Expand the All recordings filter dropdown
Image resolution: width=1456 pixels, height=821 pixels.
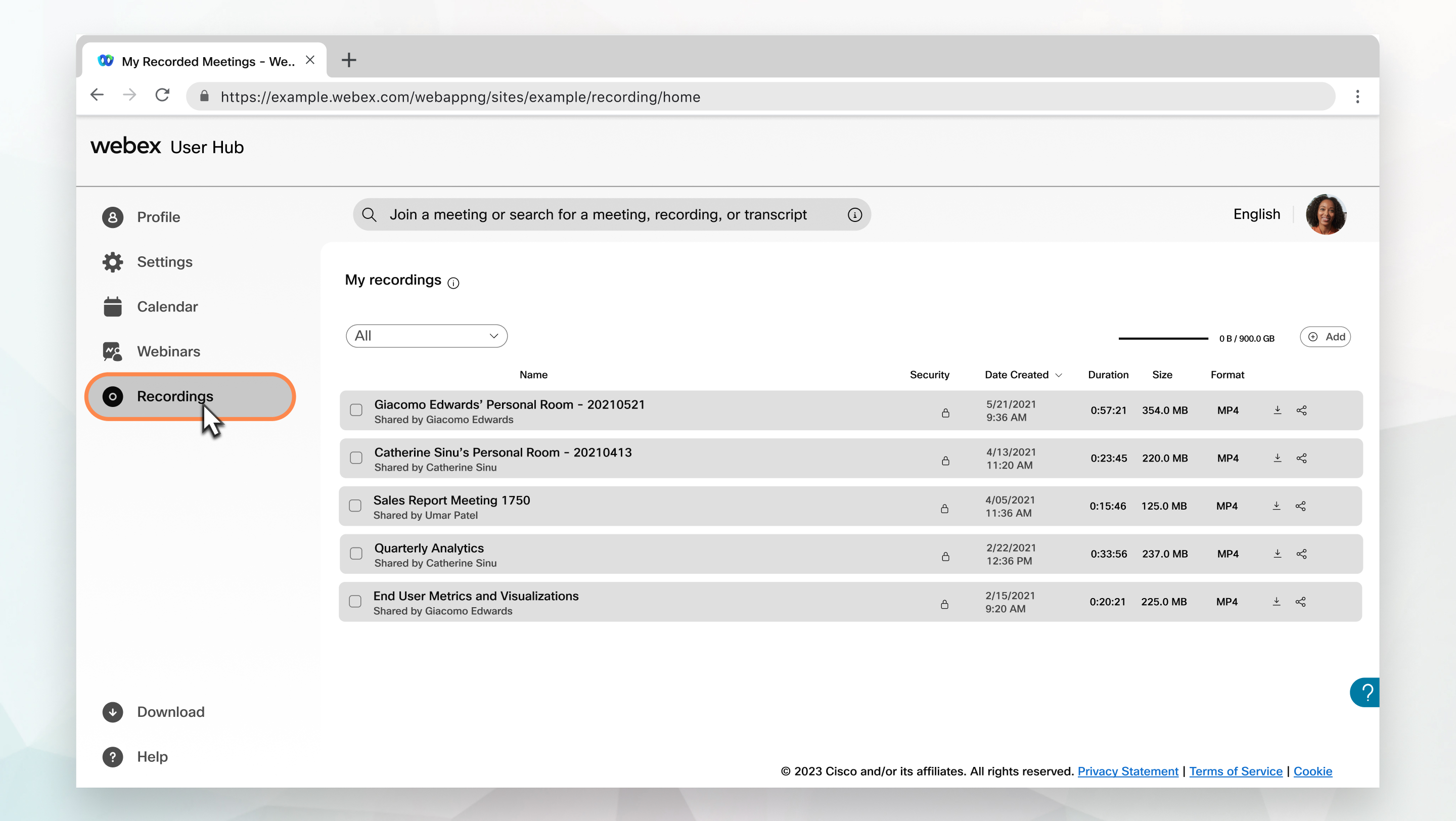pyautogui.click(x=425, y=335)
